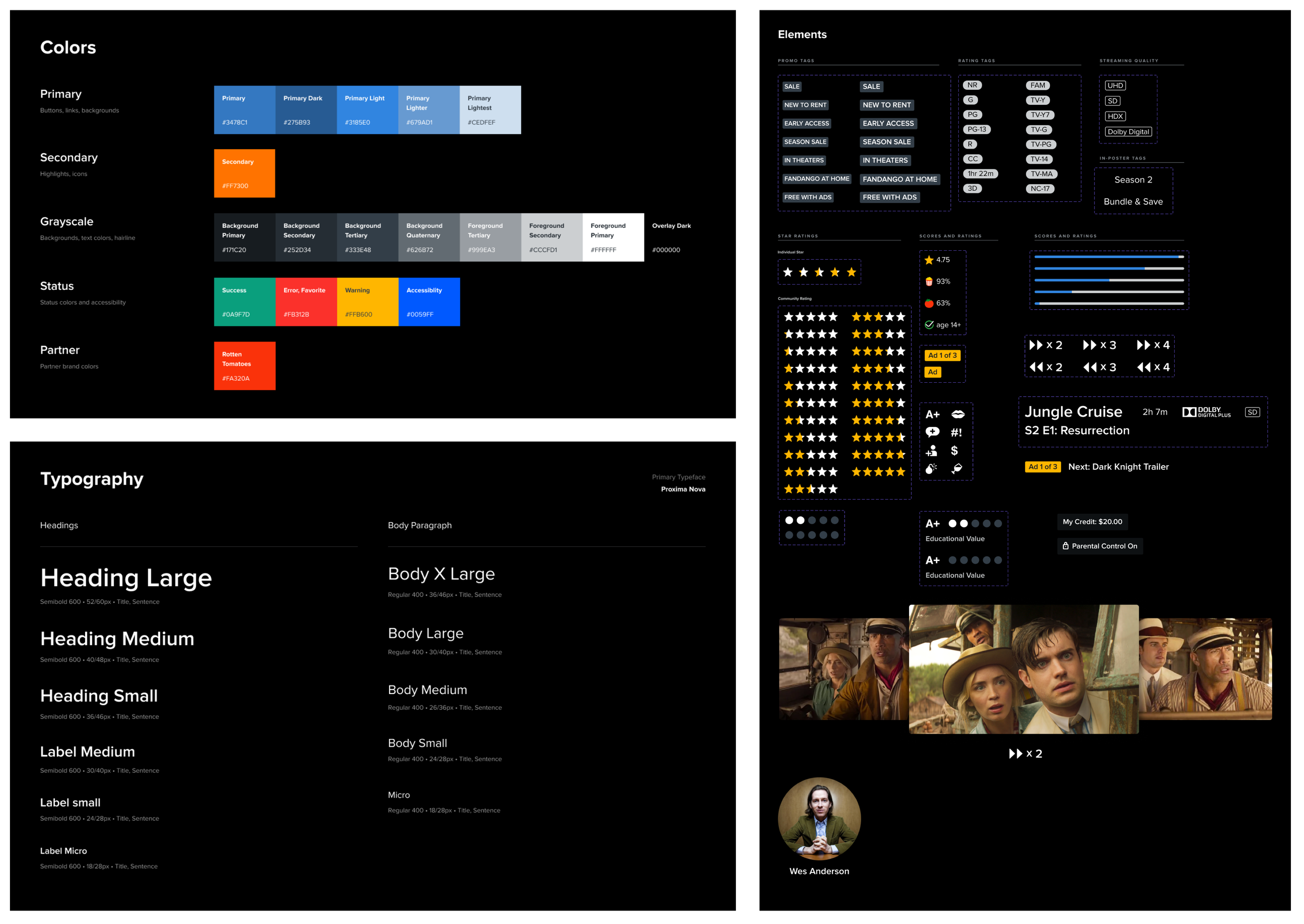Select the dollar sign icon
Screen dimensions: 1304x924
(955, 451)
